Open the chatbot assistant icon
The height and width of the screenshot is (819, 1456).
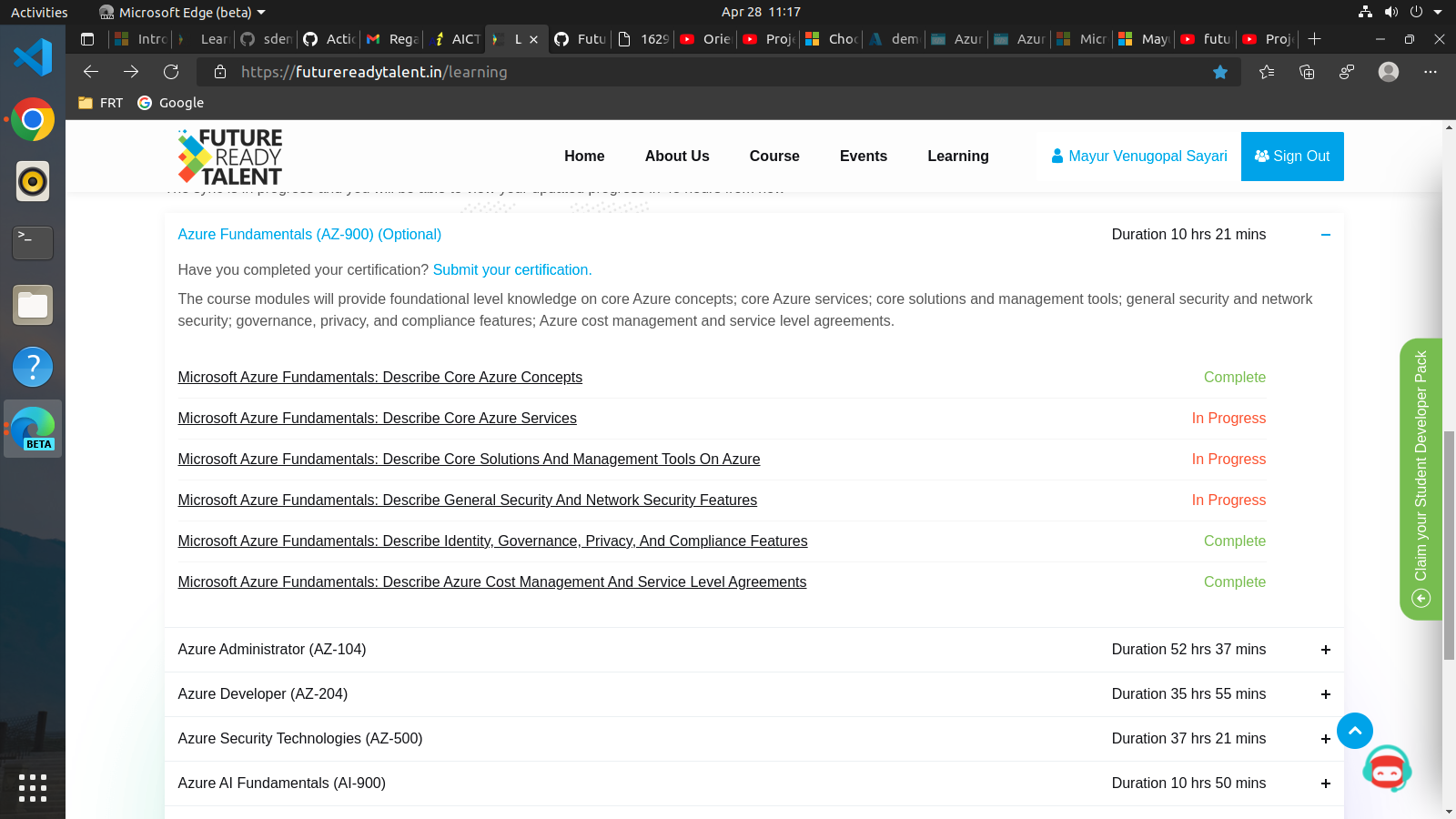(1387, 770)
